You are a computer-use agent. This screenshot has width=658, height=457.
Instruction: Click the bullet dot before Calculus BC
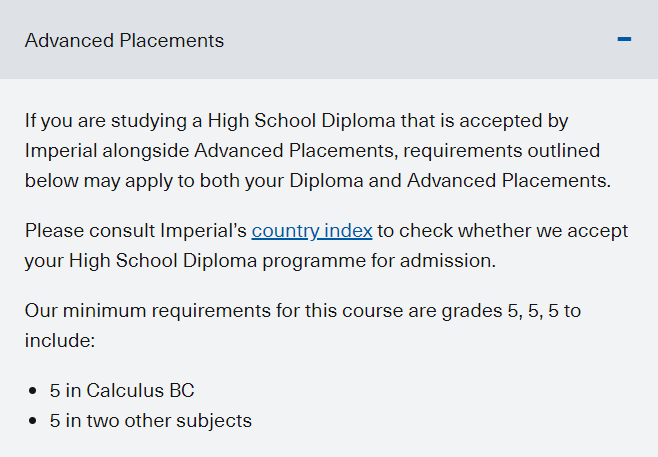(34, 391)
